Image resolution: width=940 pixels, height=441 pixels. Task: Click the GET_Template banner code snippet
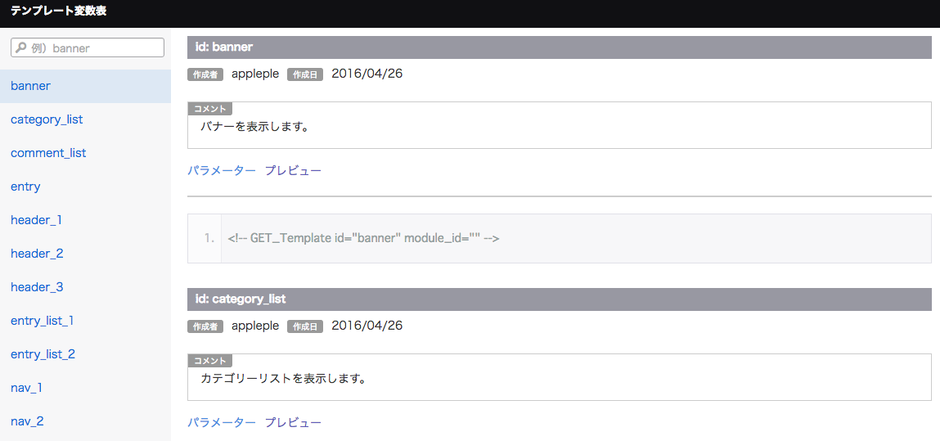(x=363, y=238)
